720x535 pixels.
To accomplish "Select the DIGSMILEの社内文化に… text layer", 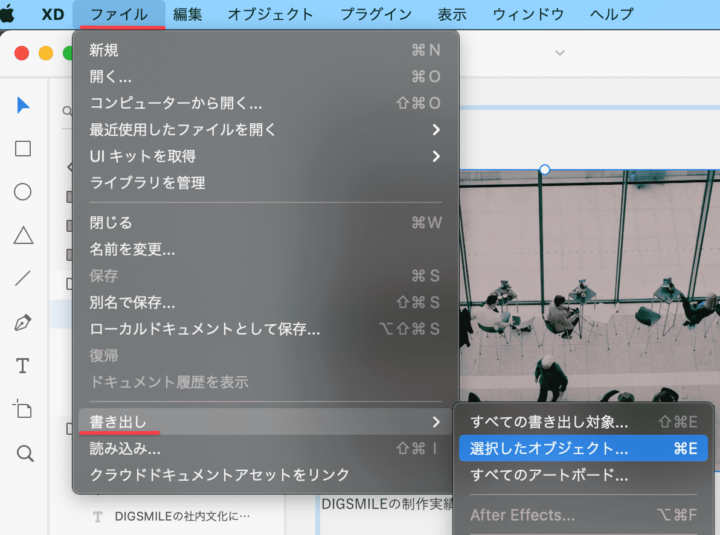I will tap(182, 516).
